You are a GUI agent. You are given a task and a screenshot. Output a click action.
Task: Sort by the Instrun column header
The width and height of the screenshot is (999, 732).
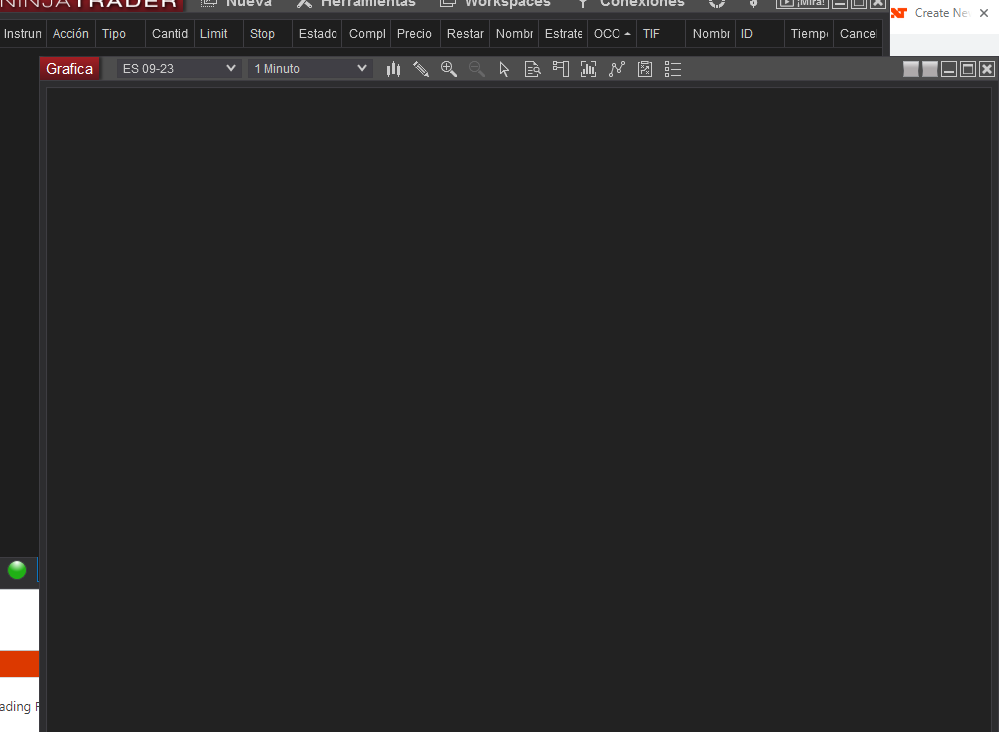coord(22,34)
